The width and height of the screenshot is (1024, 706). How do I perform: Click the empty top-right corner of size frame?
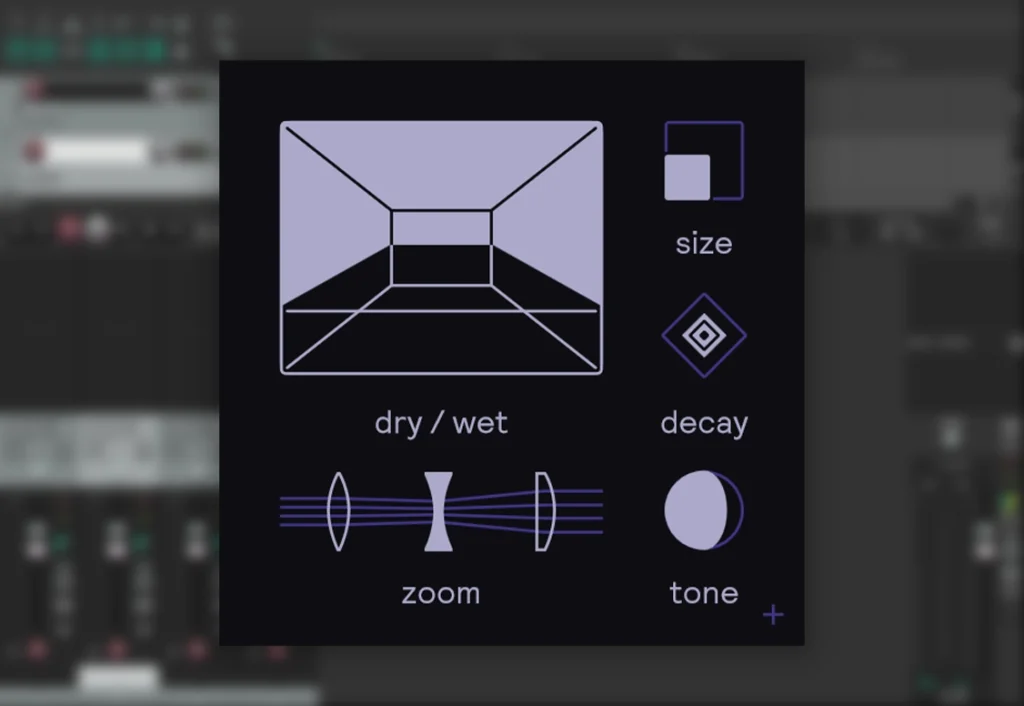click(727, 137)
